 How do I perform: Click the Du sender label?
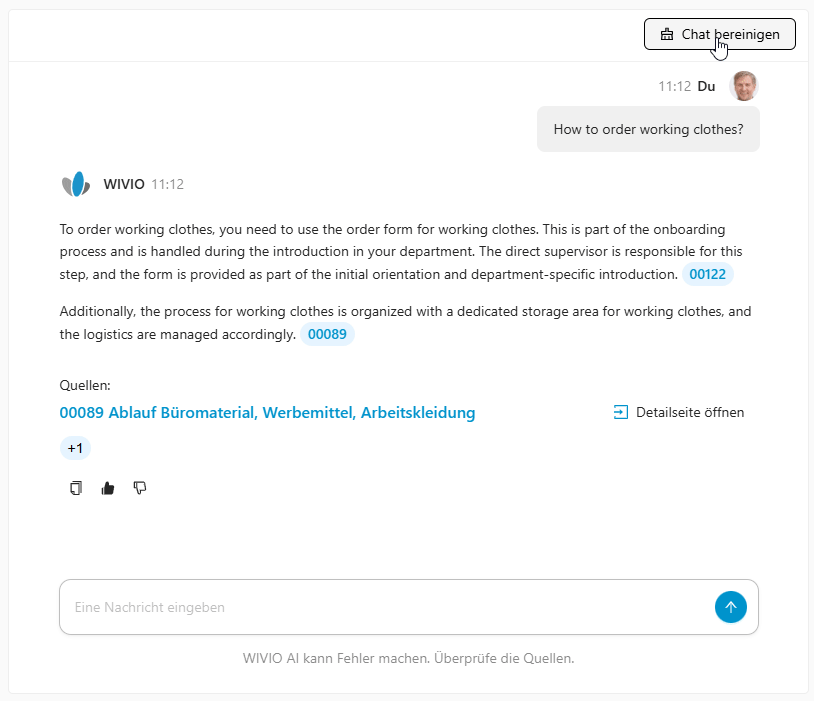(x=706, y=86)
